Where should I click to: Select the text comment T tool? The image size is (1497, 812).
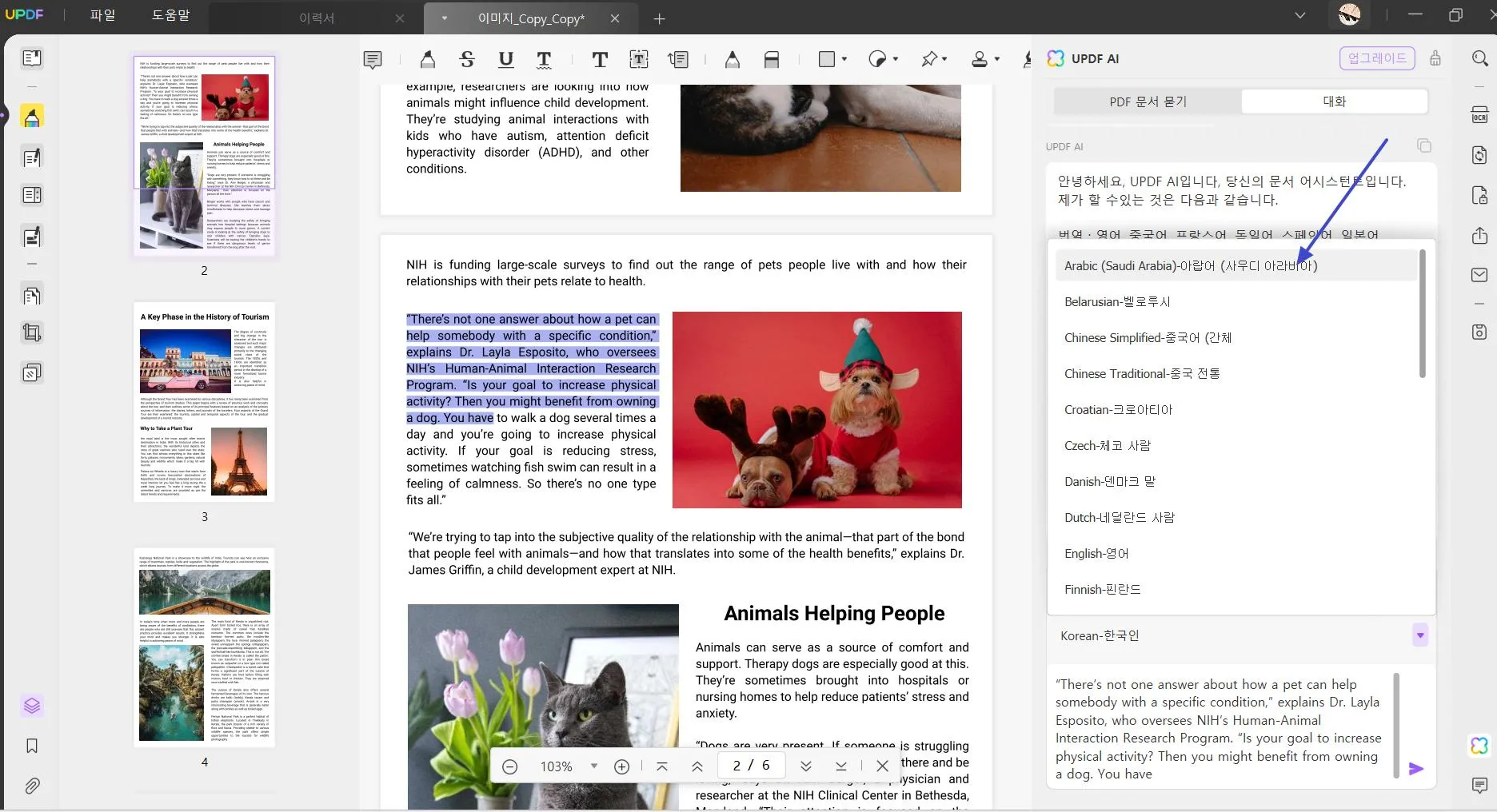click(x=600, y=59)
